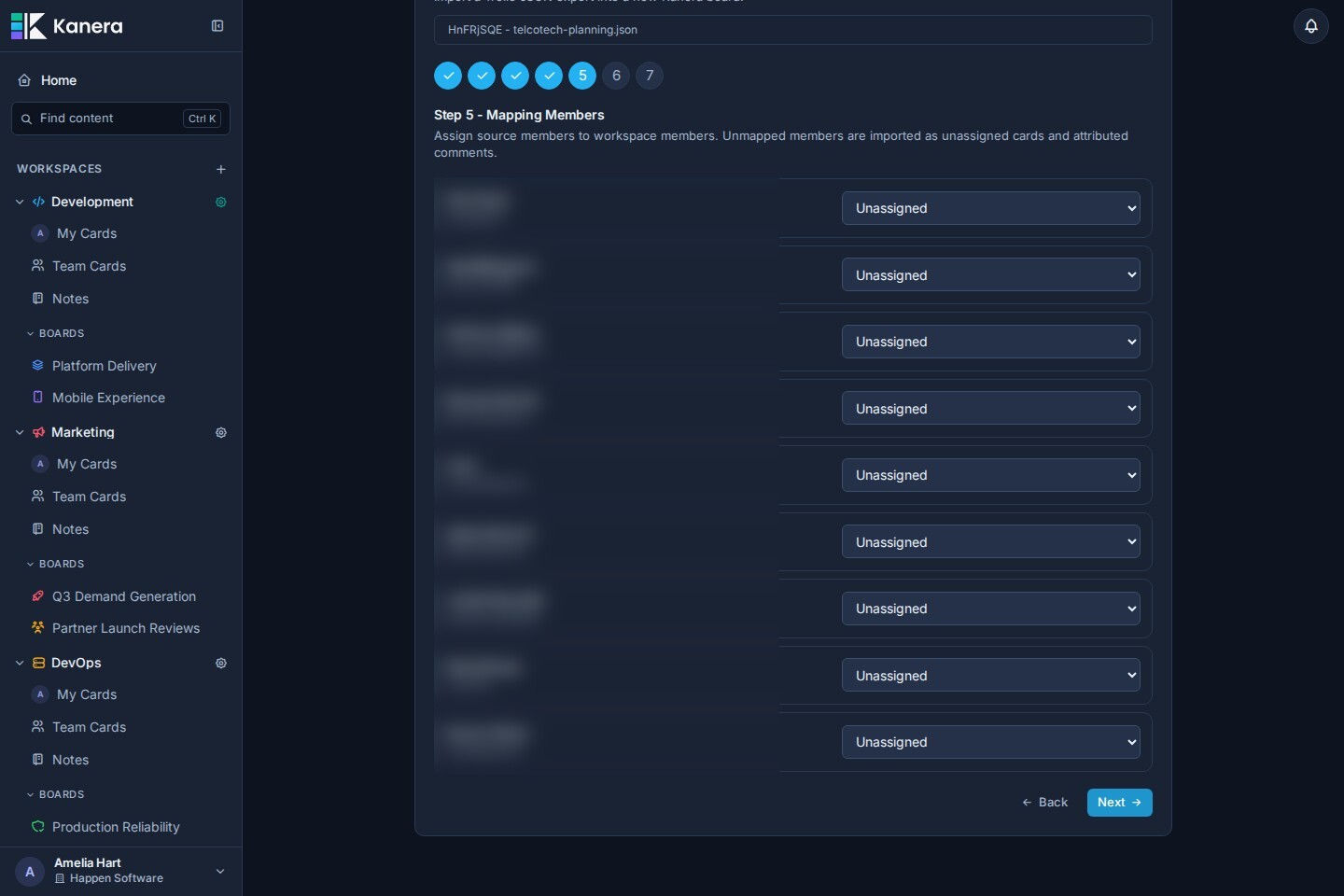This screenshot has width=1344, height=896.
Task: Open Team Cards under Development
Action: click(89, 266)
